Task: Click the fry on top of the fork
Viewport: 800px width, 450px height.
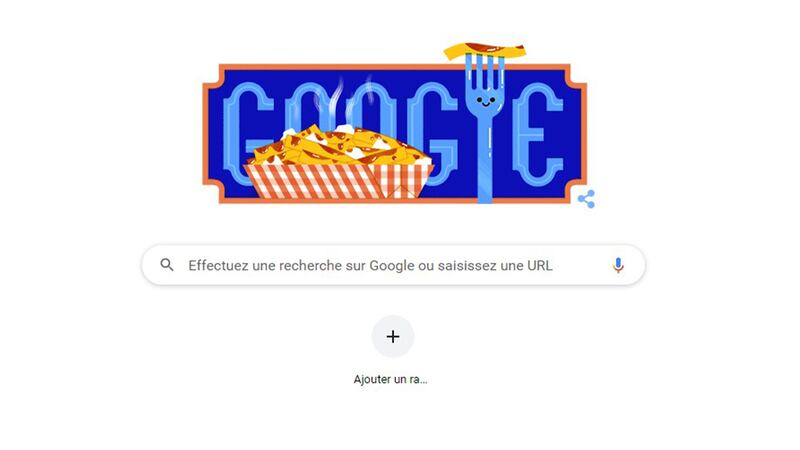Action: coord(485,51)
